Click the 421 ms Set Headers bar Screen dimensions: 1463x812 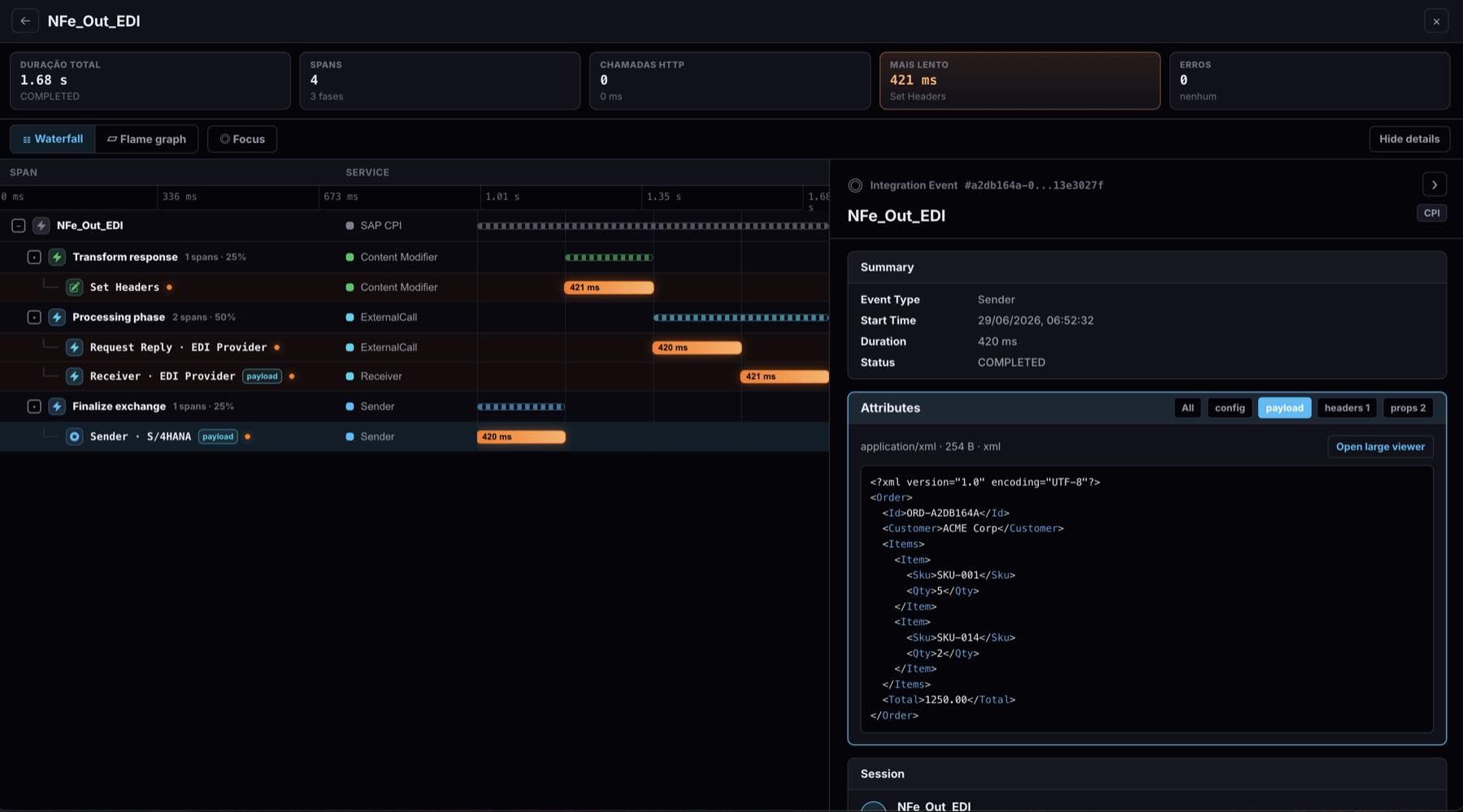point(609,288)
